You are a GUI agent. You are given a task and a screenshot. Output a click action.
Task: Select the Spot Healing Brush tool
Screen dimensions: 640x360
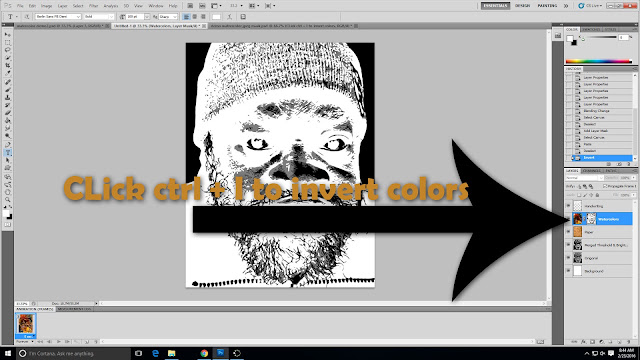(7, 82)
